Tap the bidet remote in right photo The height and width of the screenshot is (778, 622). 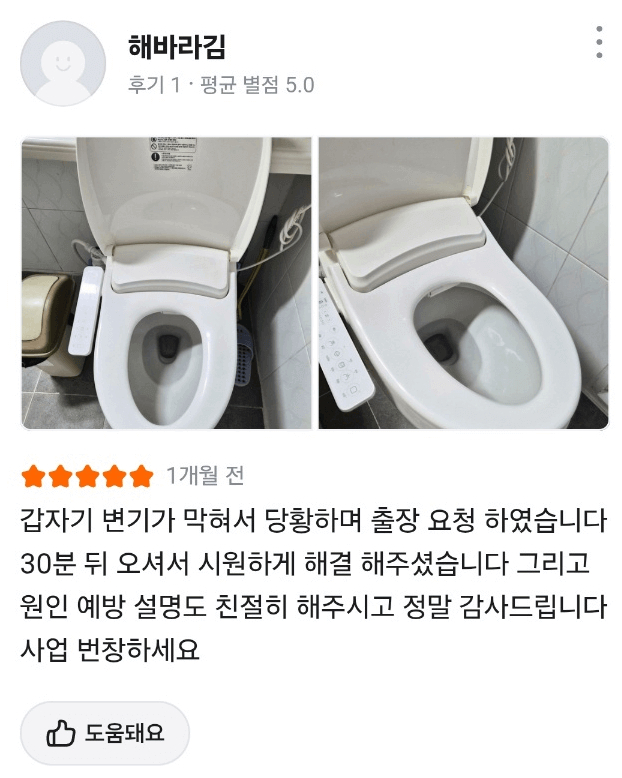pyautogui.click(x=344, y=347)
